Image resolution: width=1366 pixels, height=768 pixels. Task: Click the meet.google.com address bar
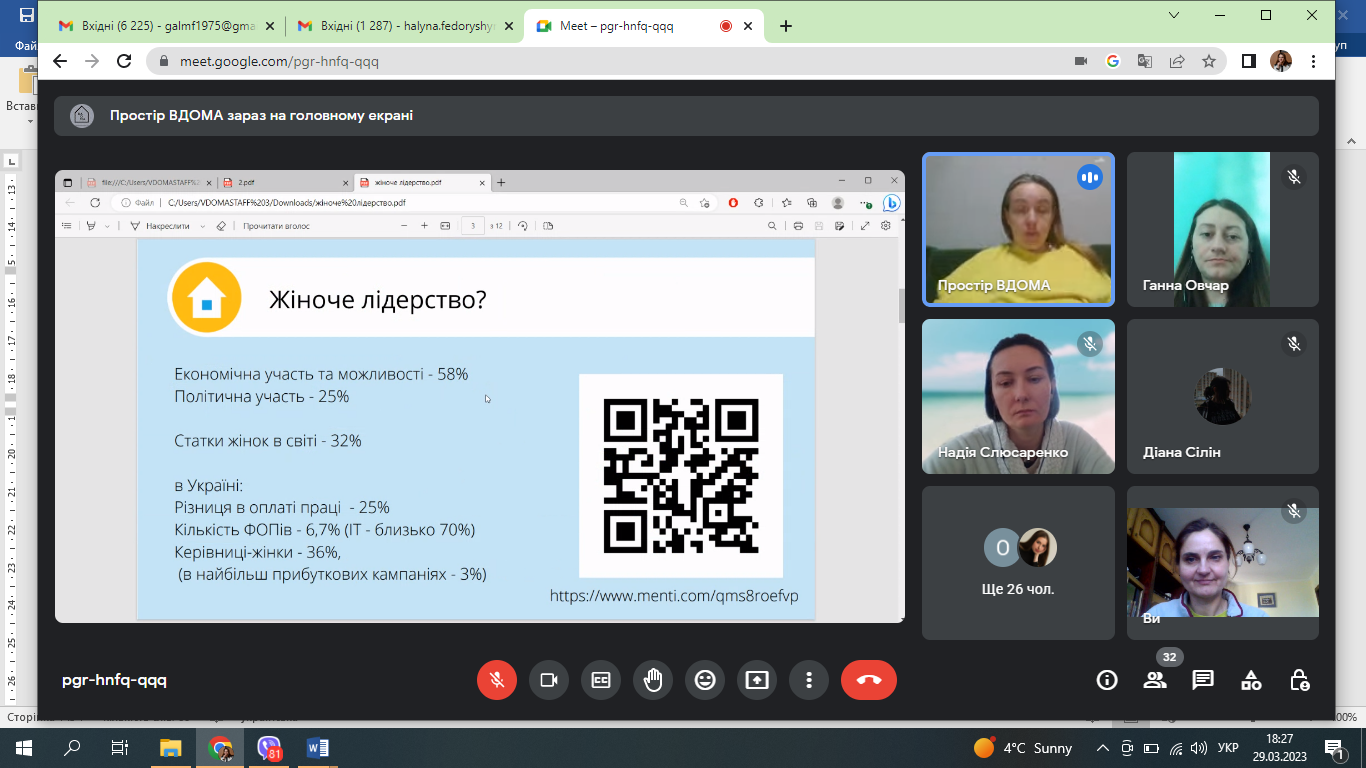coord(600,61)
